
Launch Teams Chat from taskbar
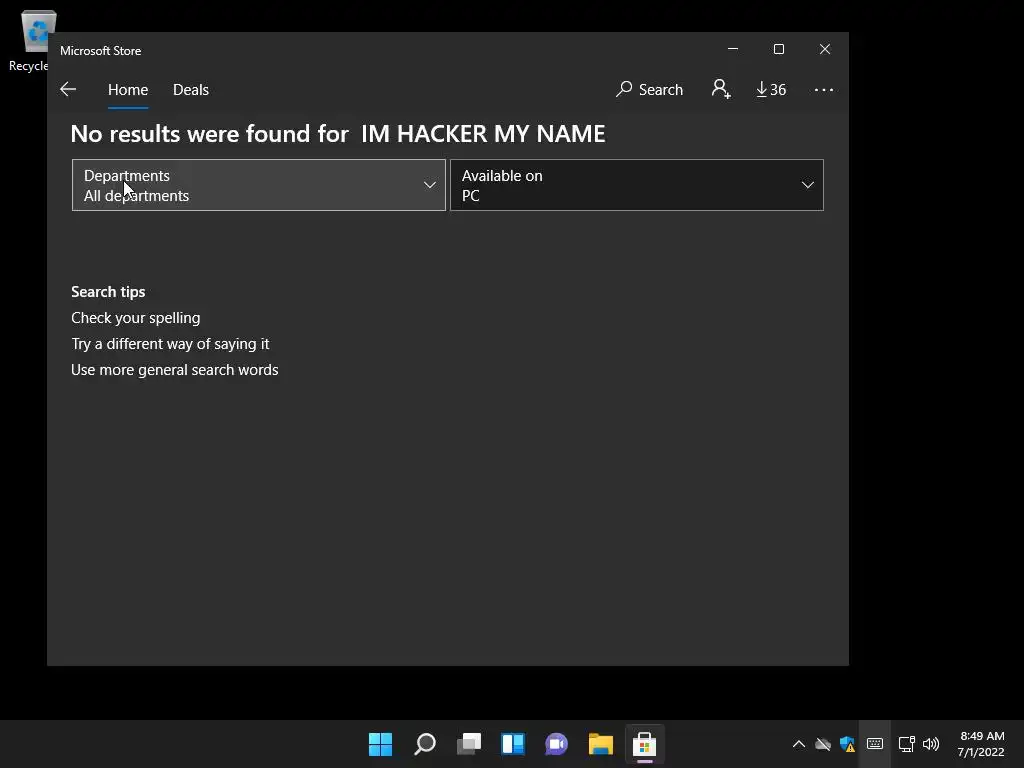click(x=556, y=744)
